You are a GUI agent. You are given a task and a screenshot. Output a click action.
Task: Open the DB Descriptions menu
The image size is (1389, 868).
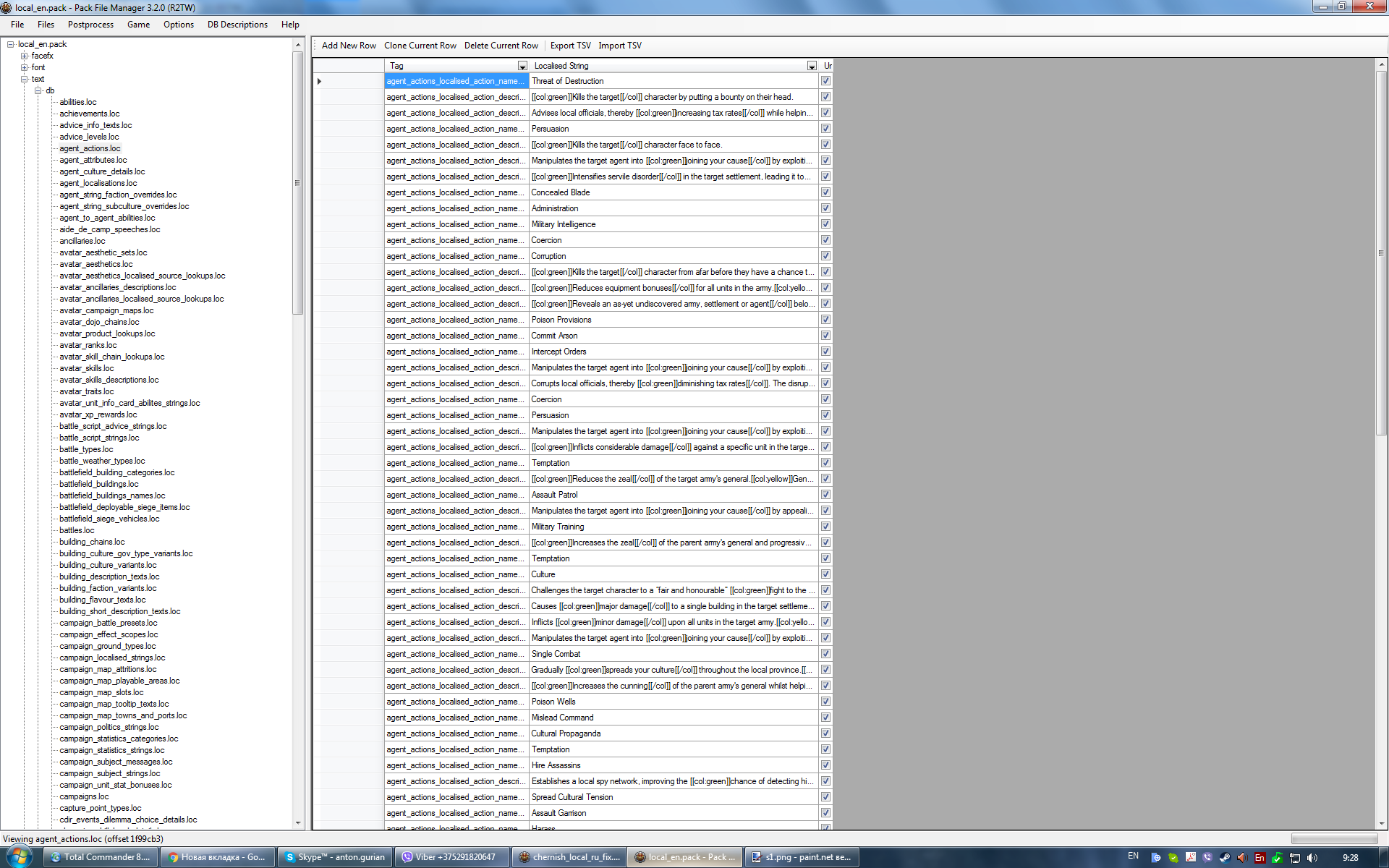point(237,25)
